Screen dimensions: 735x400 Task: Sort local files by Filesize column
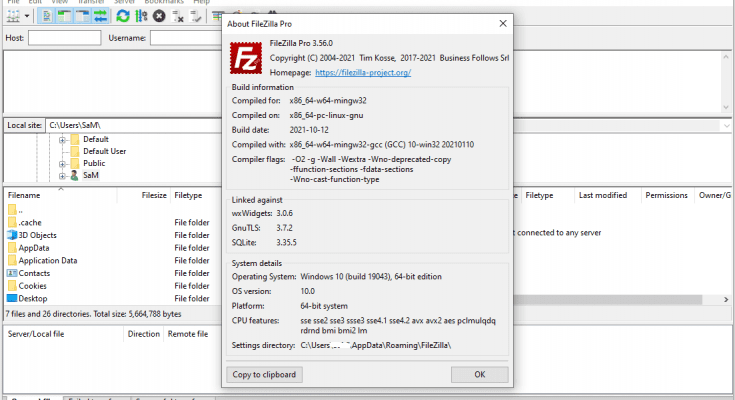point(154,196)
